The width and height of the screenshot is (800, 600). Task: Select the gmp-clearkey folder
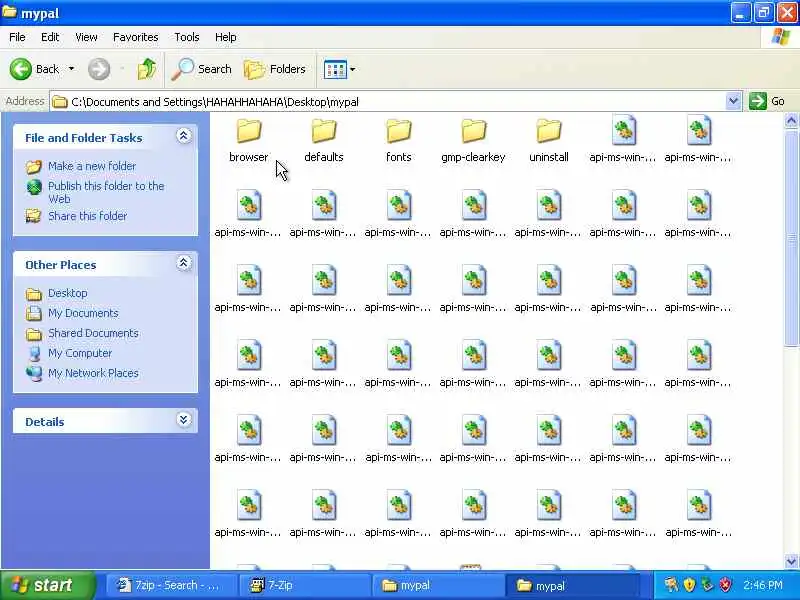[473, 140]
